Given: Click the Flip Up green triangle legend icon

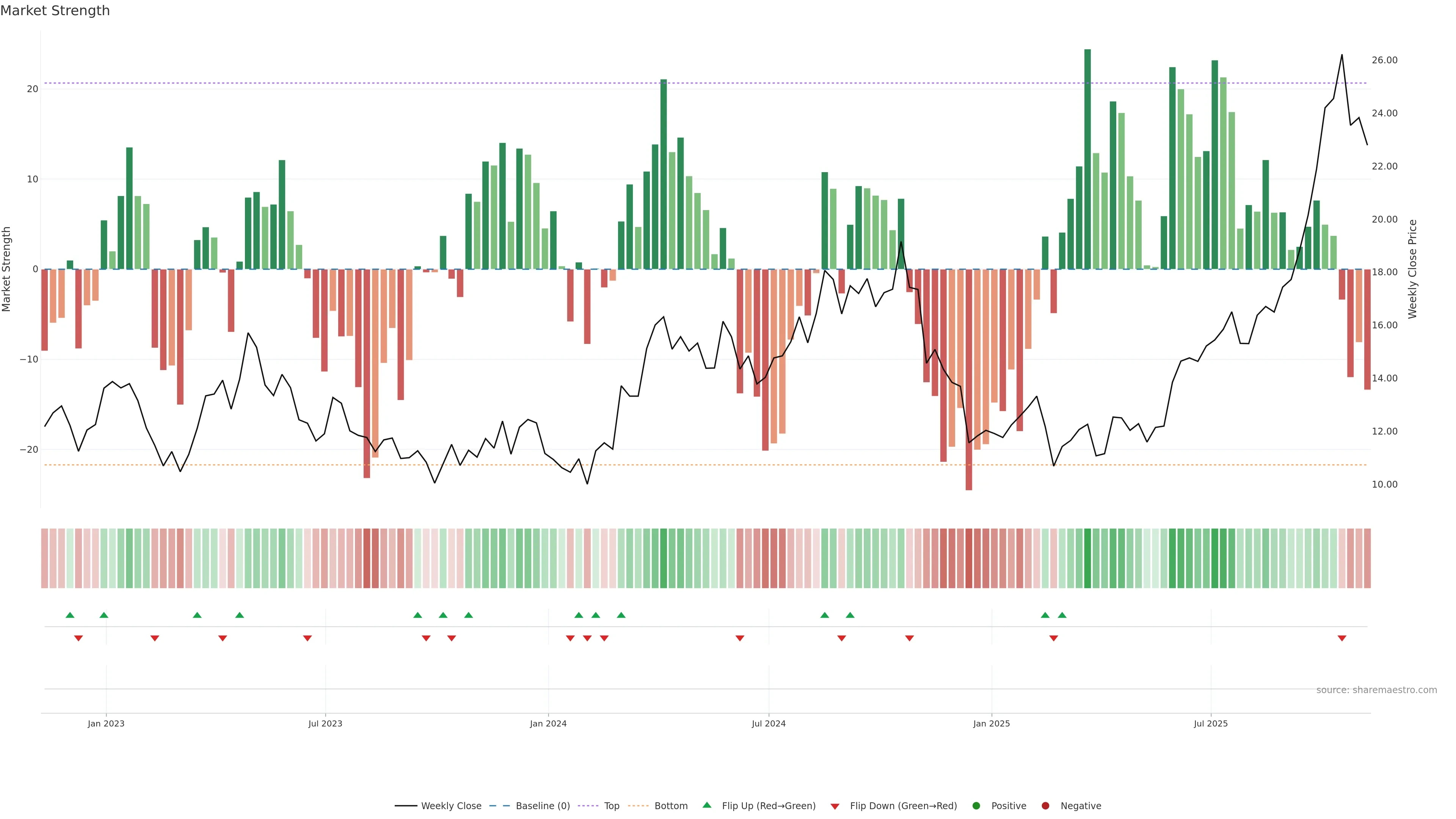Looking at the screenshot, I should [706, 805].
